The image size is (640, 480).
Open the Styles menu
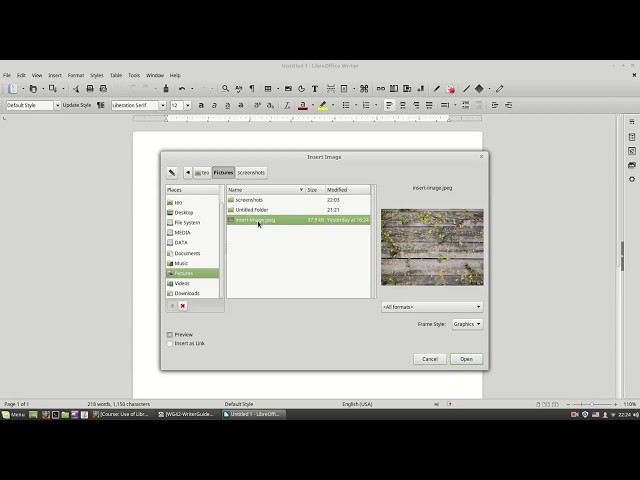(97, 76)
